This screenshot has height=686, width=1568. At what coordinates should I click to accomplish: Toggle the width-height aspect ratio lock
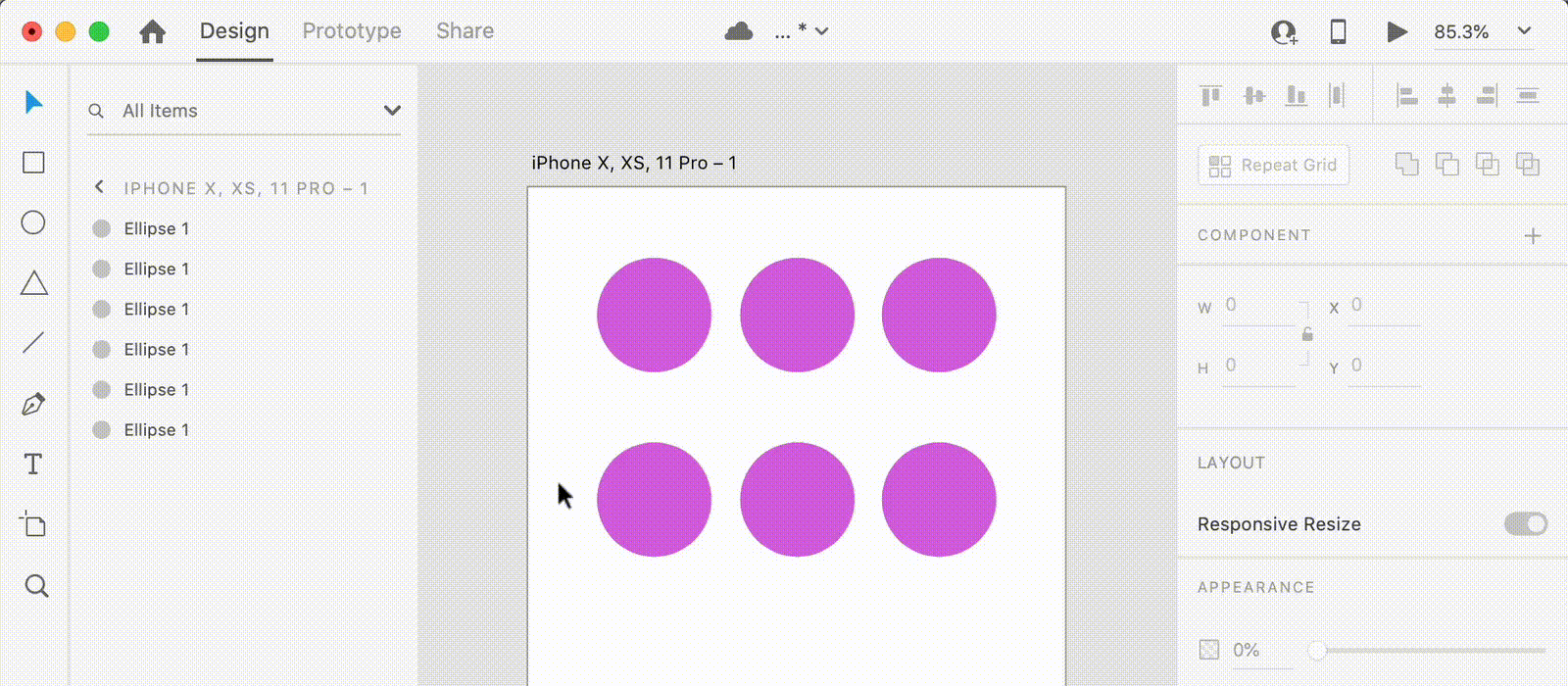coord(1307,335)
